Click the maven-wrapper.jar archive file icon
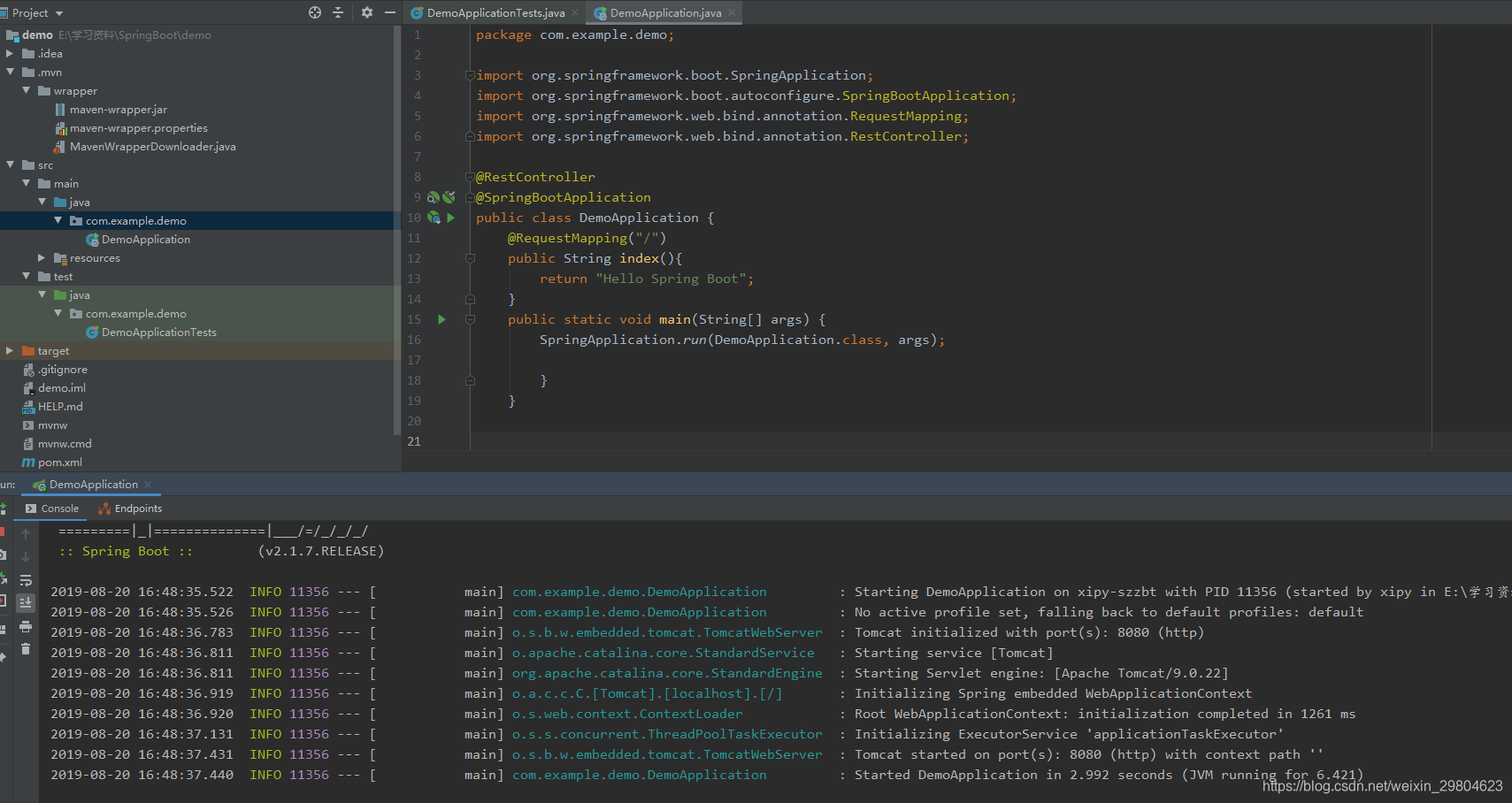The width and height of the screenshot is (1512, 803). click(x=60, y=110)
